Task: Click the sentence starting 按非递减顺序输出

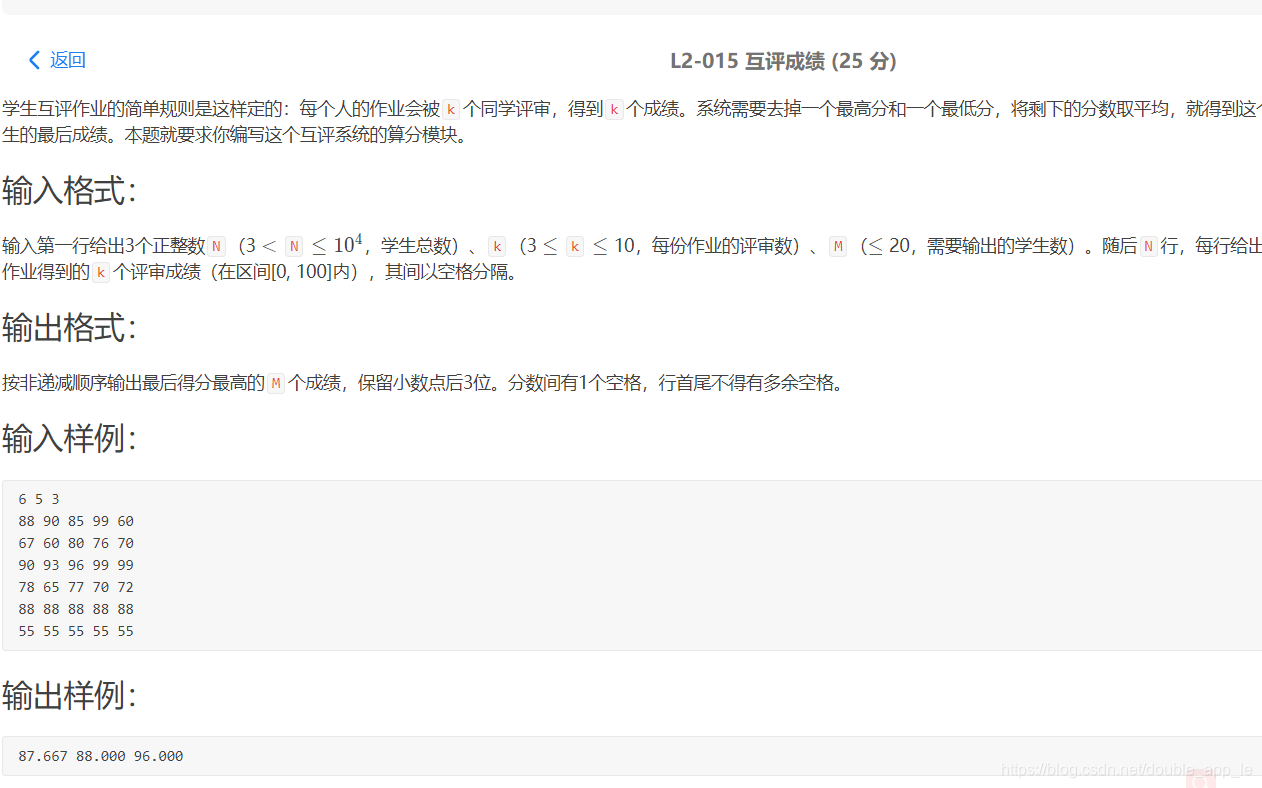Action: 423,383
